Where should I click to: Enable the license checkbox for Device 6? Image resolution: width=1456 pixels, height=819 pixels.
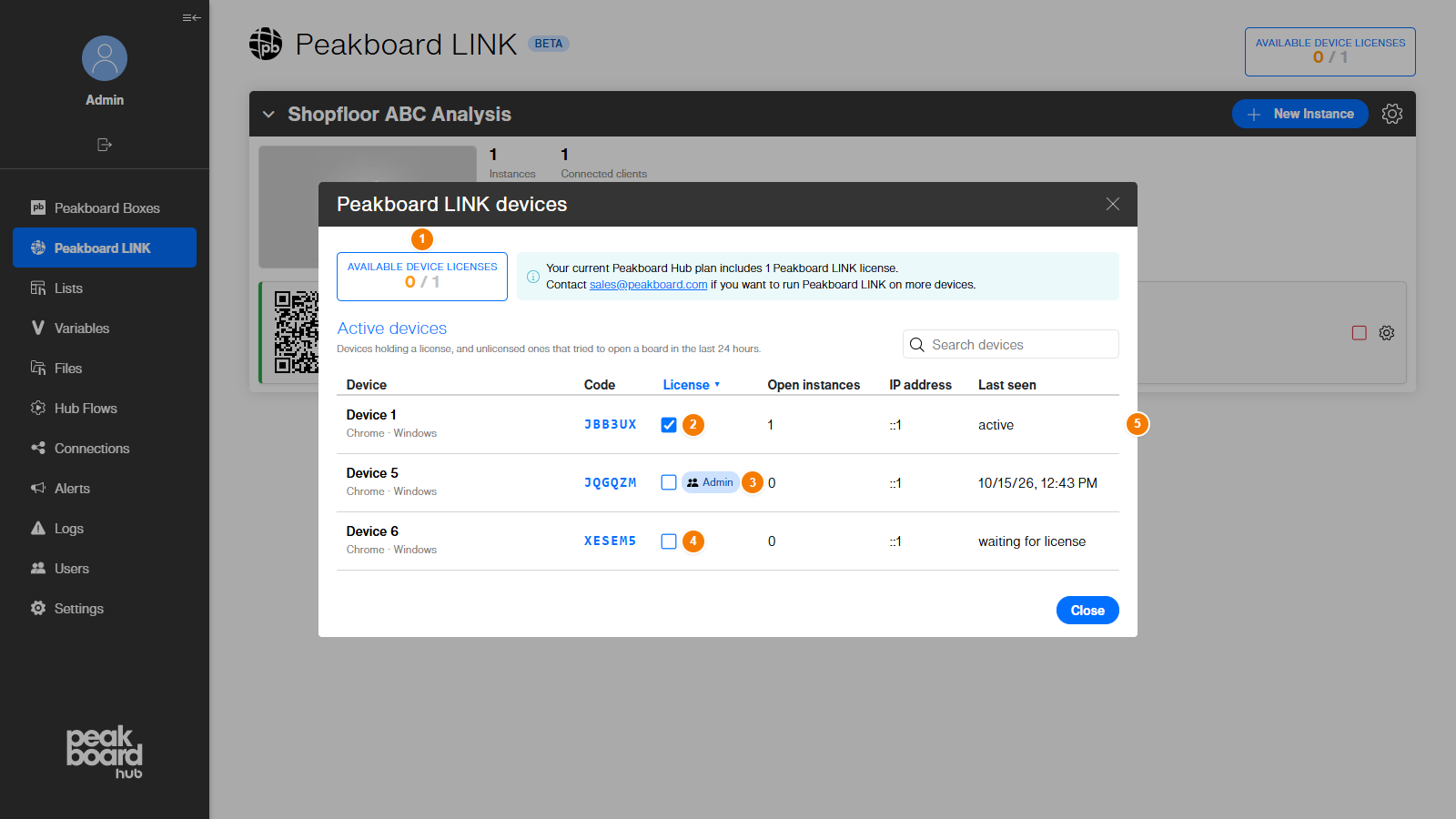pyautogui.click(x=669, y=541)
